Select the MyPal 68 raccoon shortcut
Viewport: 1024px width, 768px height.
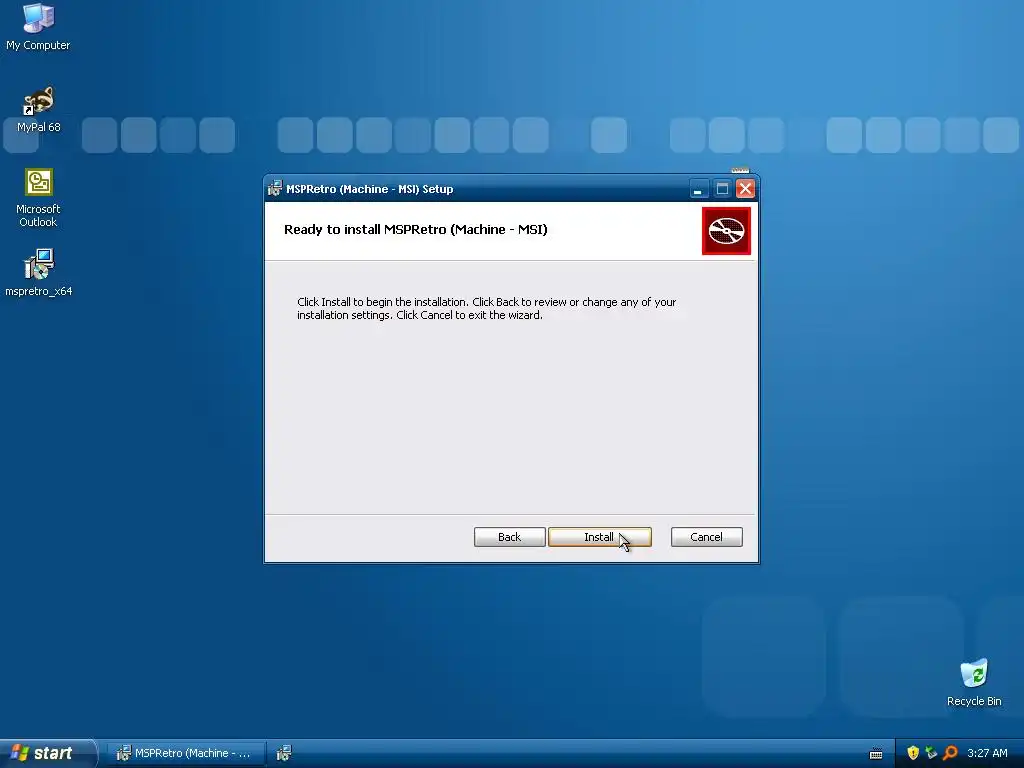39,110
